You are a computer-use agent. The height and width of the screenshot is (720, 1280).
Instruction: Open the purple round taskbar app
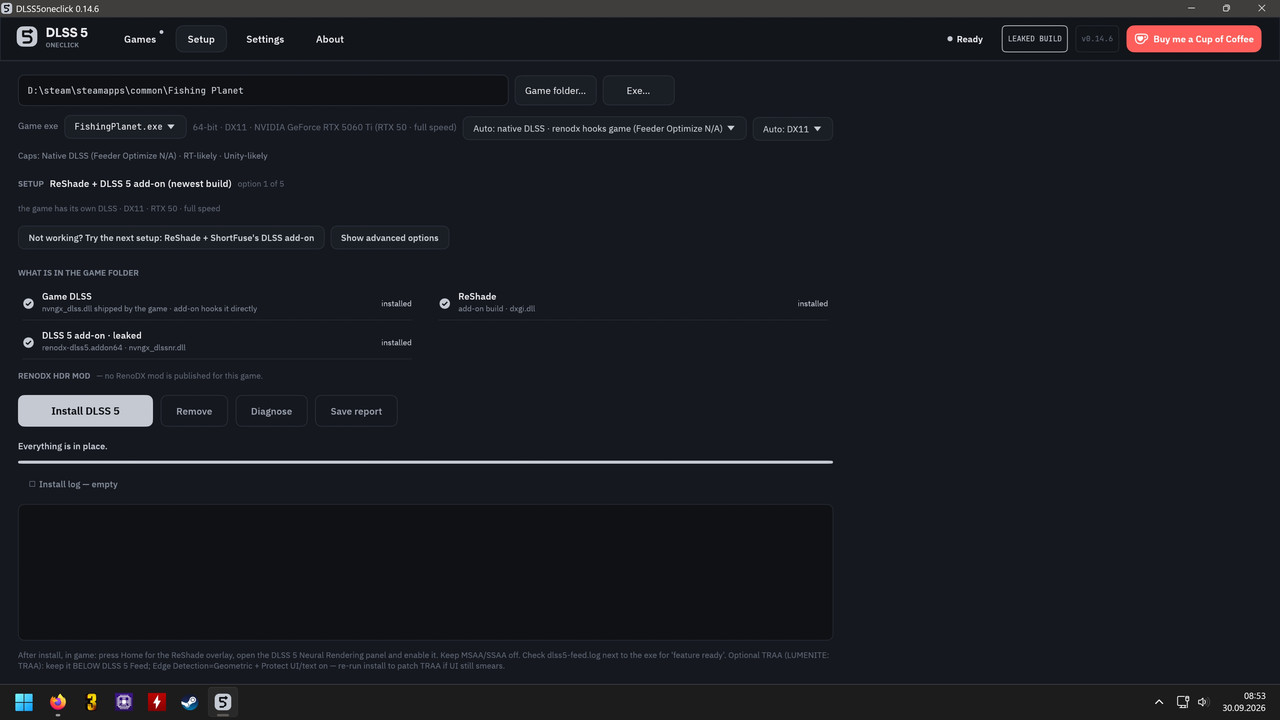pyautogui.click(x=124, y=702)
